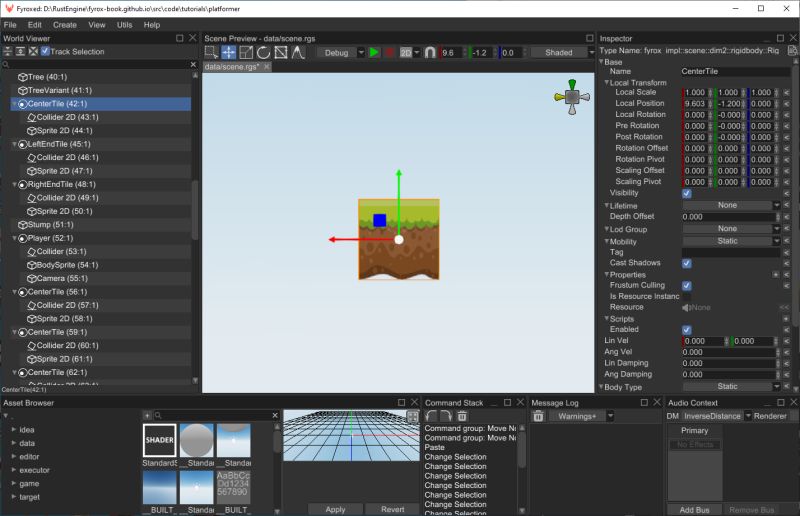This screenshot has height=516, width=800.
Task: Click the Add Bus button
Action: (694, 509)
